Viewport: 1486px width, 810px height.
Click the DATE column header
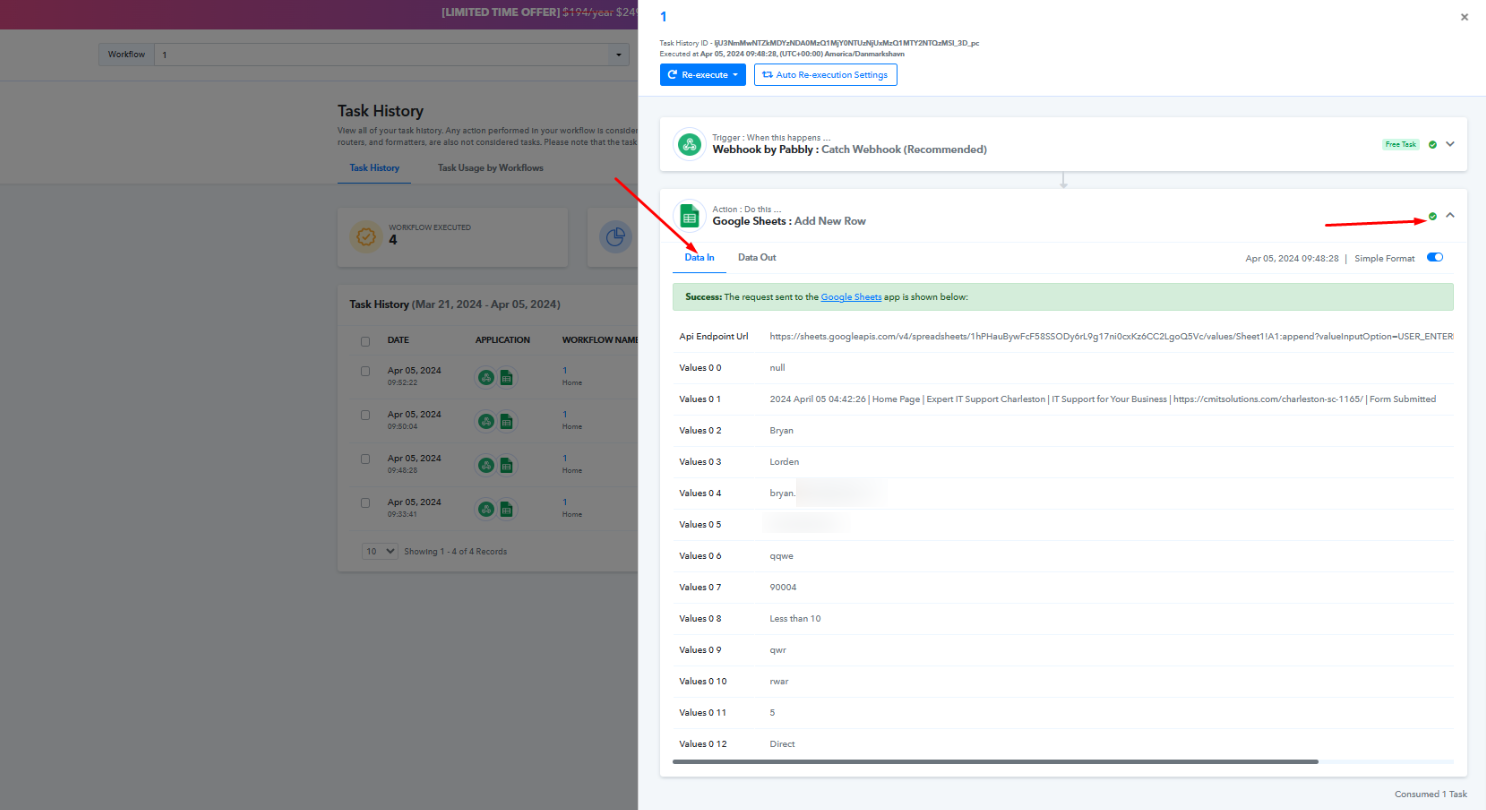[x=398, y=340]
